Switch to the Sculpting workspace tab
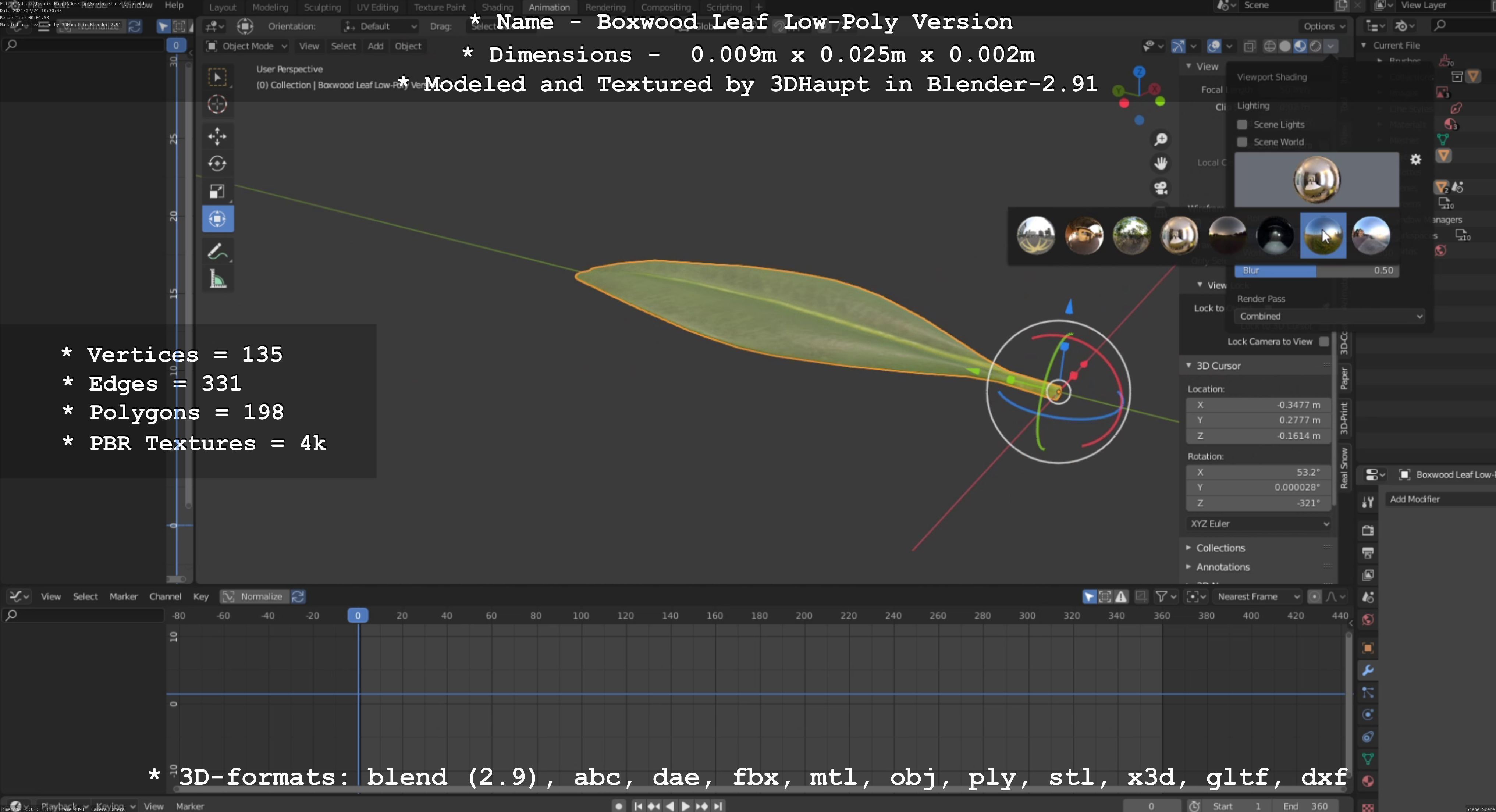 (x=322, y=7)
